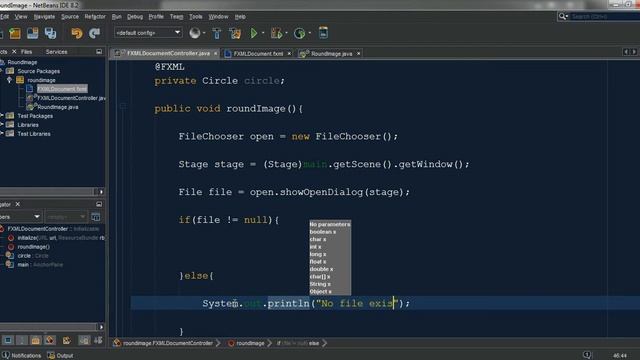
Task: Click the Debug Project toolbar icon
Action: pos(276,33)
